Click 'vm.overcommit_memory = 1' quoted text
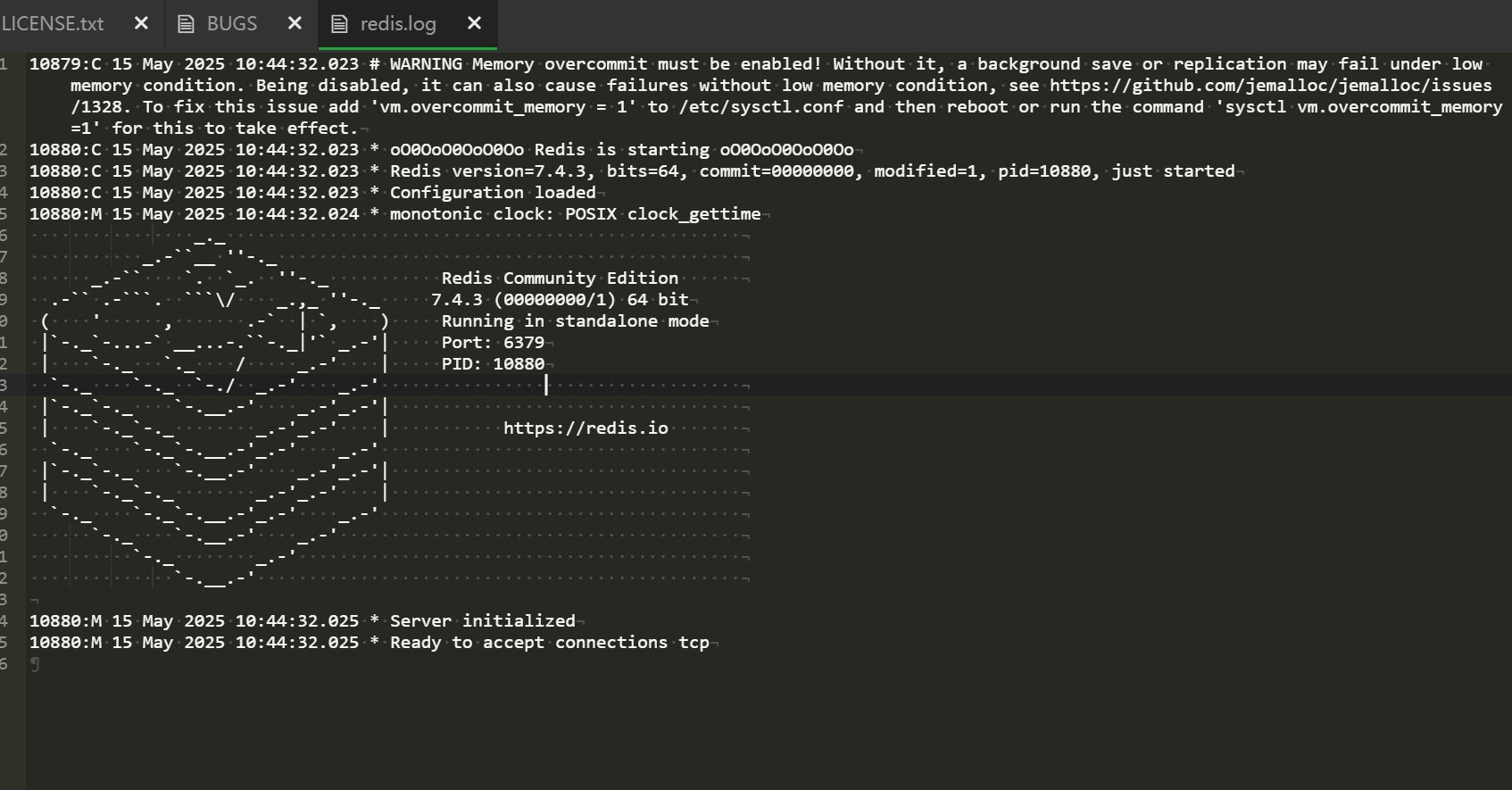 click(503, 107)
